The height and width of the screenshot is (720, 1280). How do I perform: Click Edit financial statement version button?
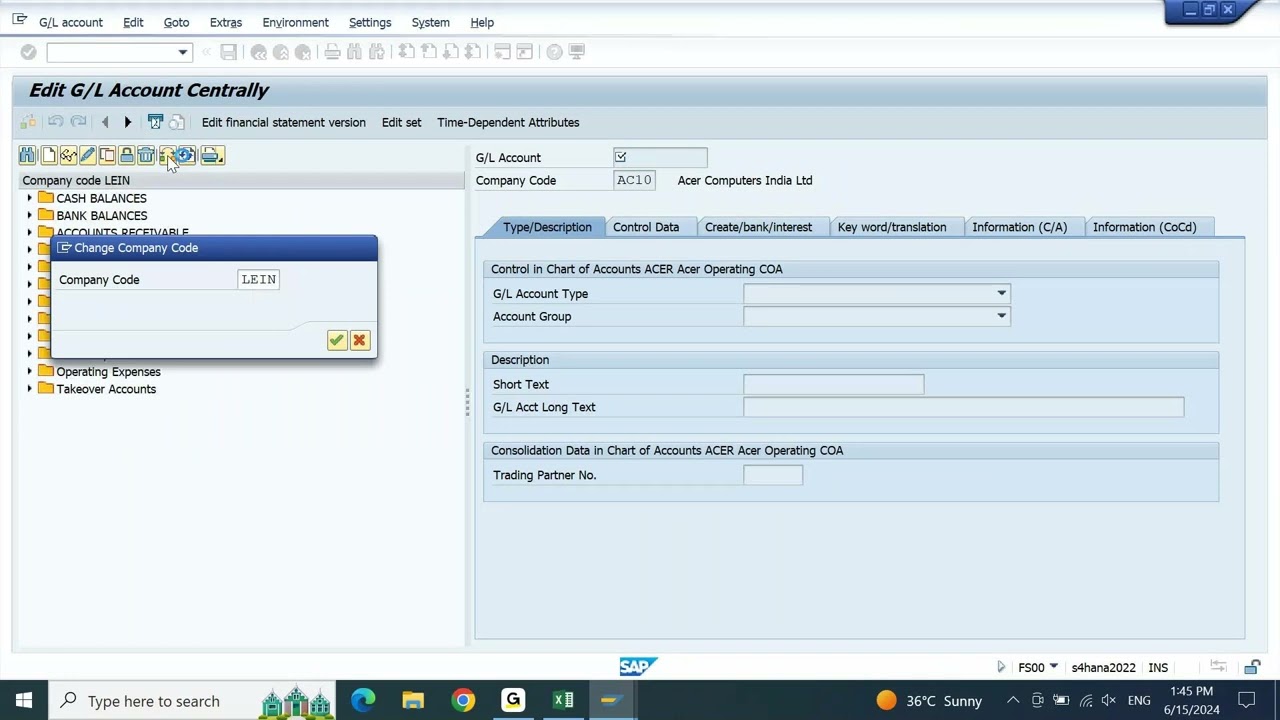click(x=283, y=122)
